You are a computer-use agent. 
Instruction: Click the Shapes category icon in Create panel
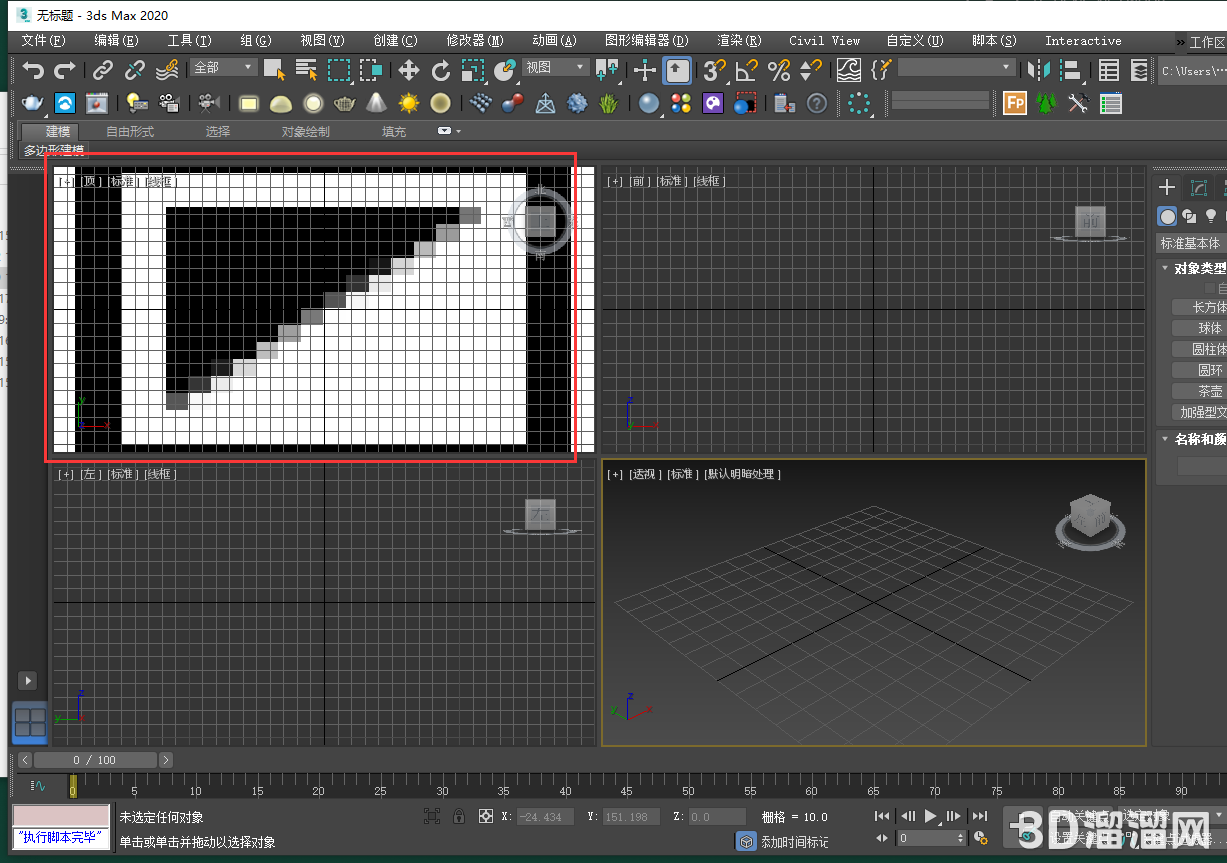(1189, 216)
